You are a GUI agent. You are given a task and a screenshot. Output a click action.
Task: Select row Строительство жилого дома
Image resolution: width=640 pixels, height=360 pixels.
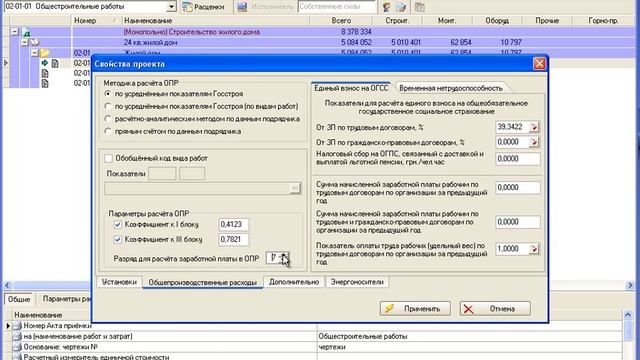[192, 31]
